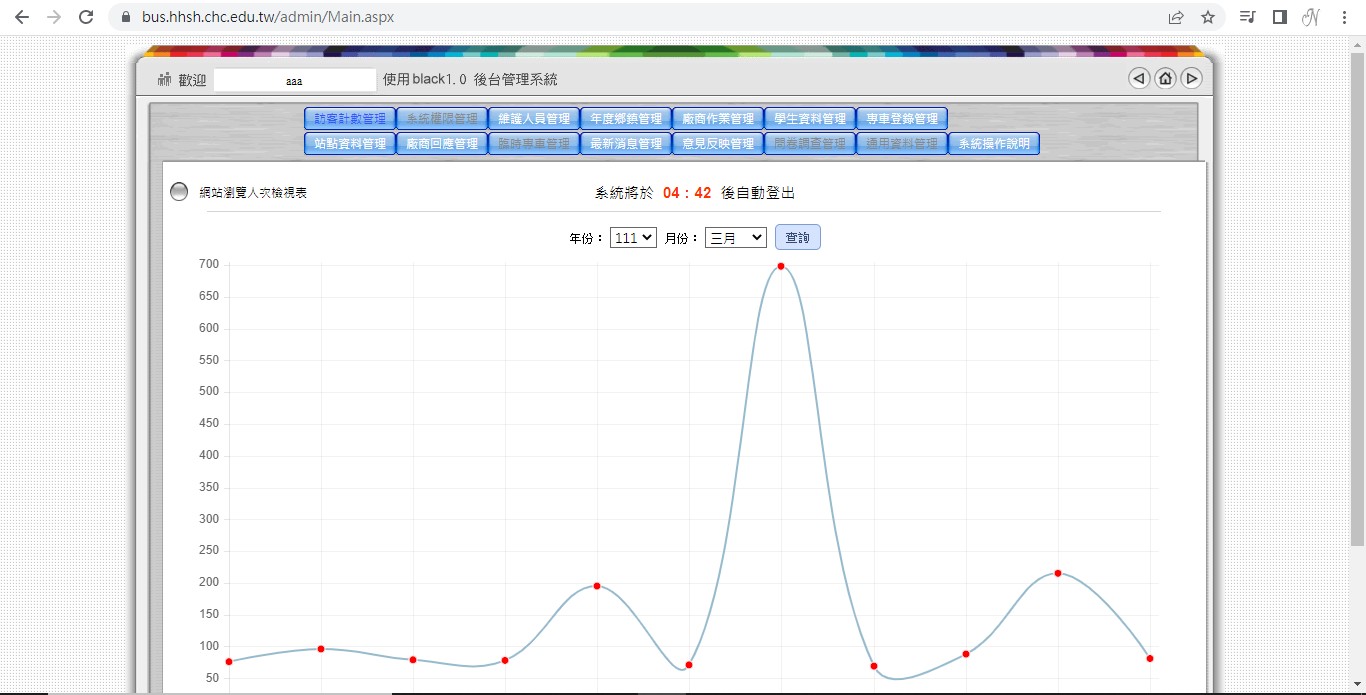Click the data point near 200 before the peak
Image resolution: width=1366 pixels, height=695 pixels.
pyautogui.click(x=597, y=586)
